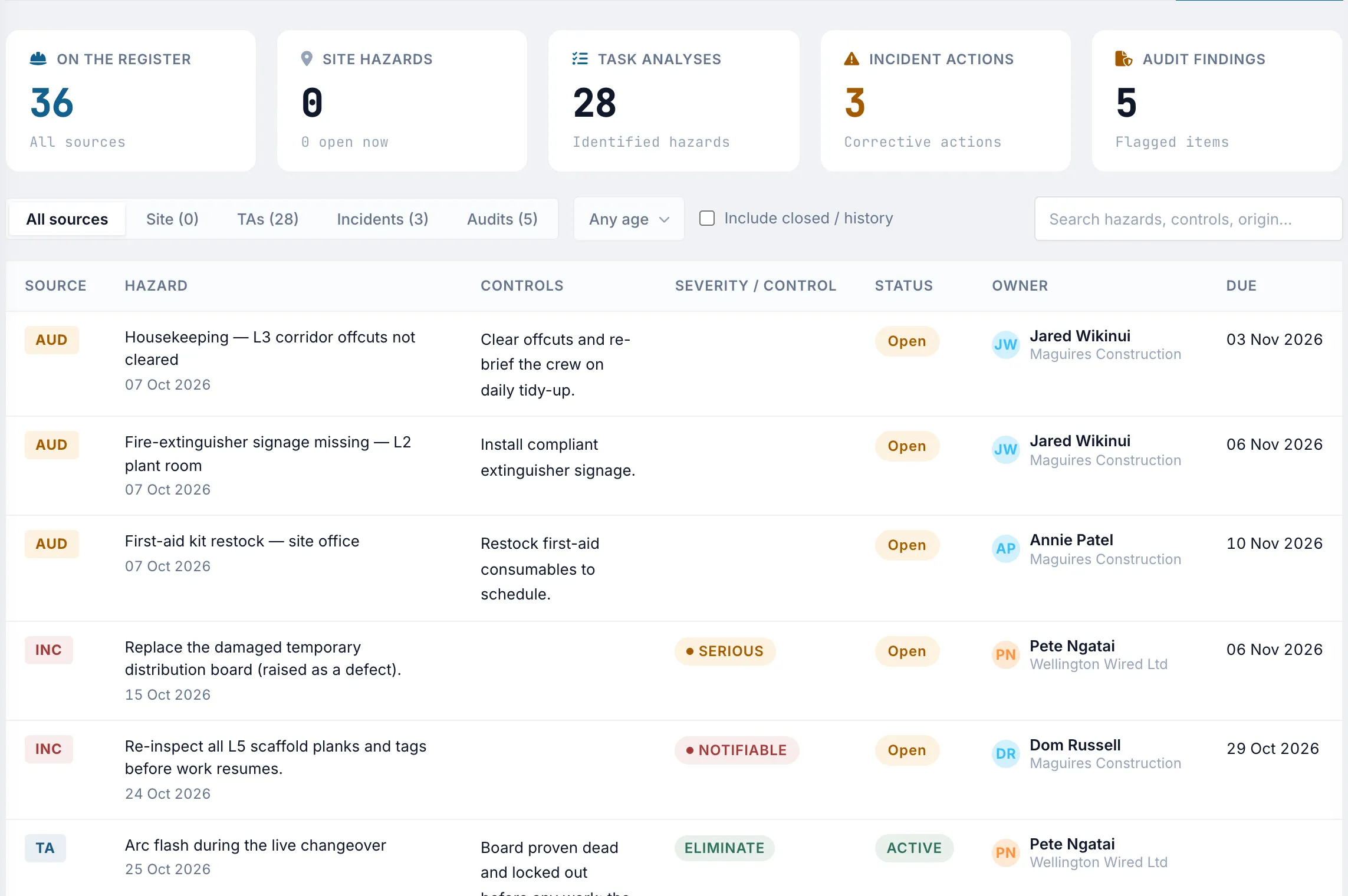Screen dimensions: 1348x896
Task: Click Annie Patel's AP avatar
Action: coord(1005,549)
